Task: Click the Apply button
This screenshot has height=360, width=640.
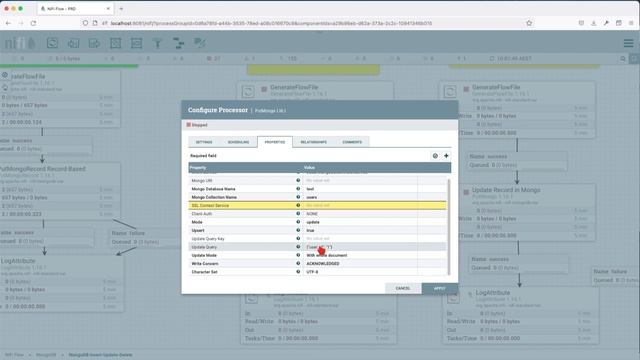Action: 440,288
